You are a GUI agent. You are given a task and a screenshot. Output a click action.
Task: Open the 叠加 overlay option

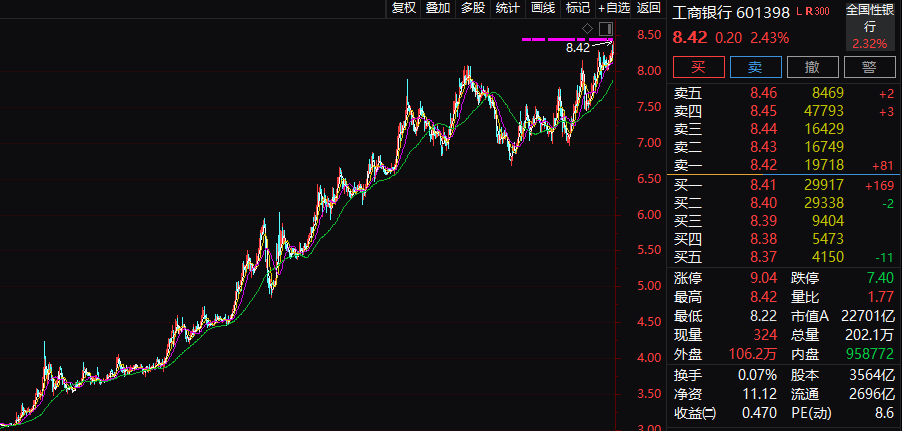(x=438, y=7)
